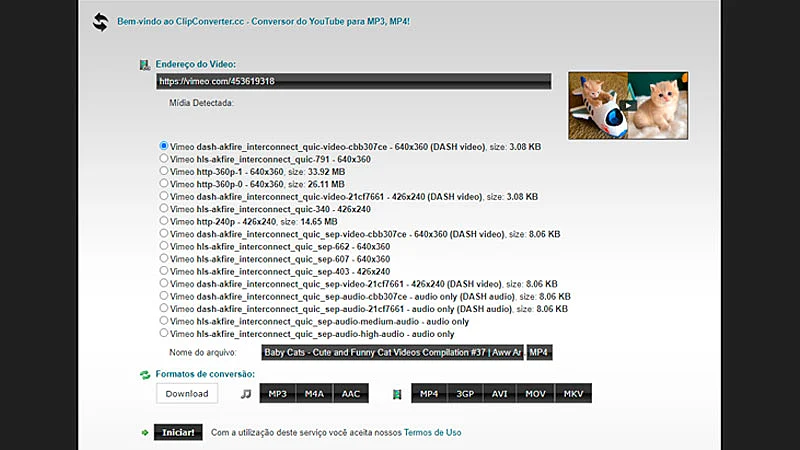This screenshot has width=800, height=450.
Task: Click the ClipConverter refresh arrows logo
Action: pyautogui.click(x=101, y=22)
